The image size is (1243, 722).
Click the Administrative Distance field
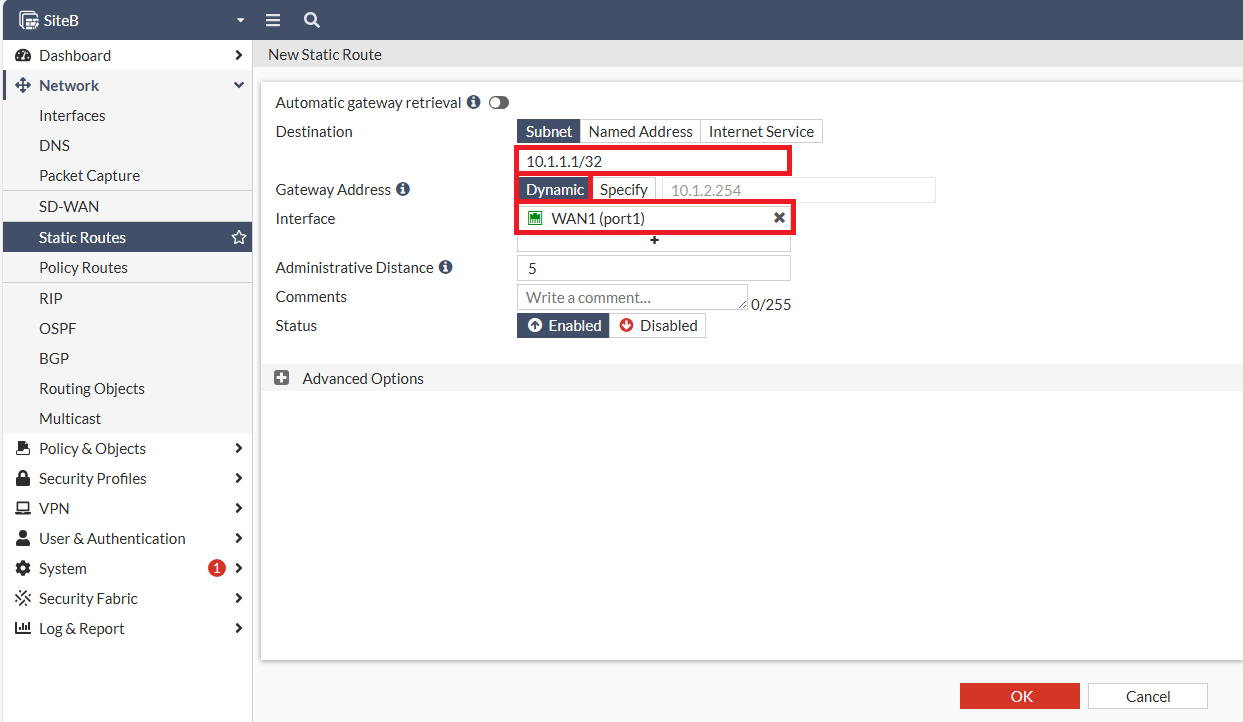(654, 268)
